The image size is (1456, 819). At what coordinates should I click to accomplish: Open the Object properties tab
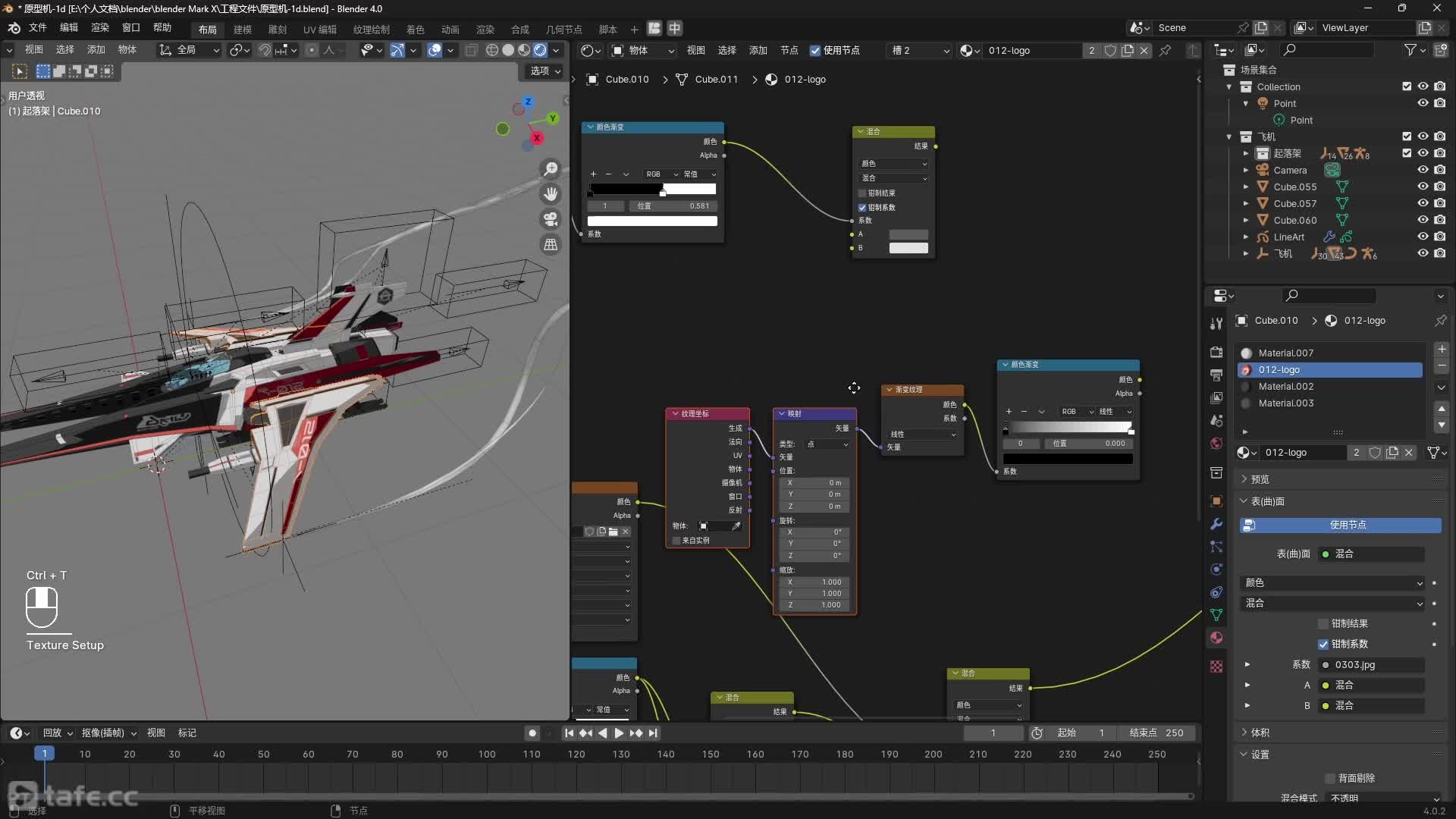click(x=1216, y=501)
